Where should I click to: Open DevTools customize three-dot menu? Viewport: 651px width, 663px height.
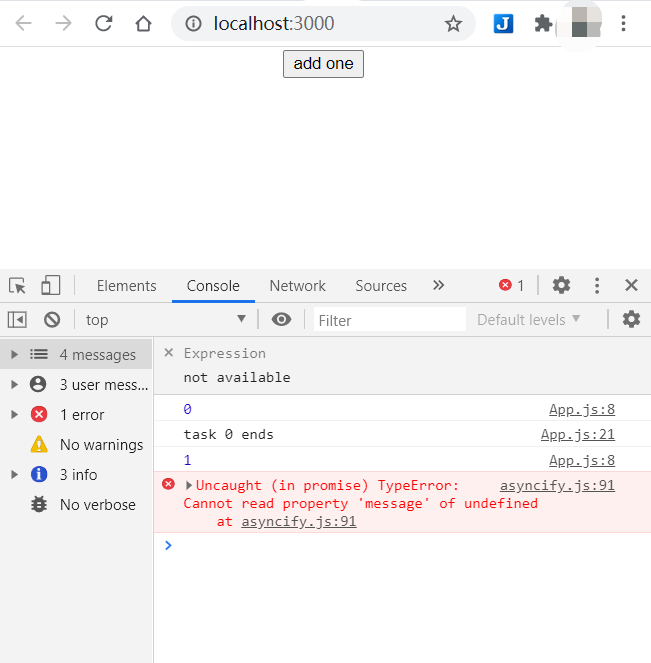coord(596,285)
